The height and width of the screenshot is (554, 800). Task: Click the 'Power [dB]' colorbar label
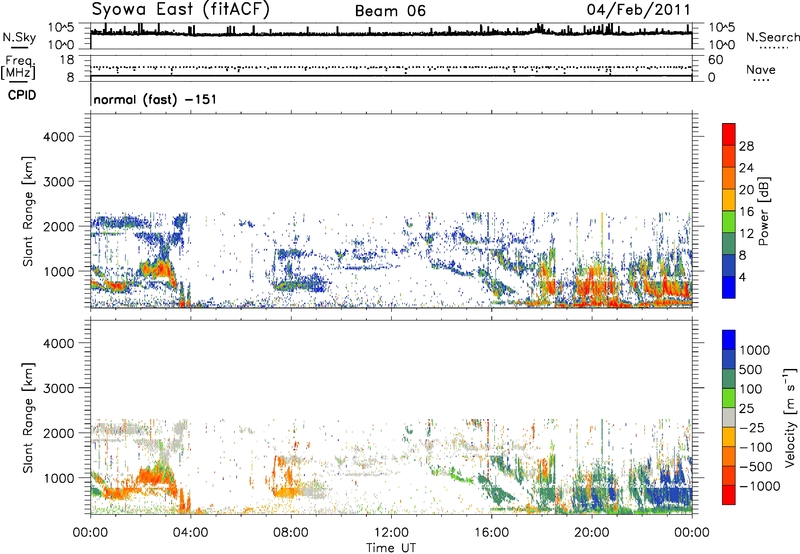[x=763, y=212]
